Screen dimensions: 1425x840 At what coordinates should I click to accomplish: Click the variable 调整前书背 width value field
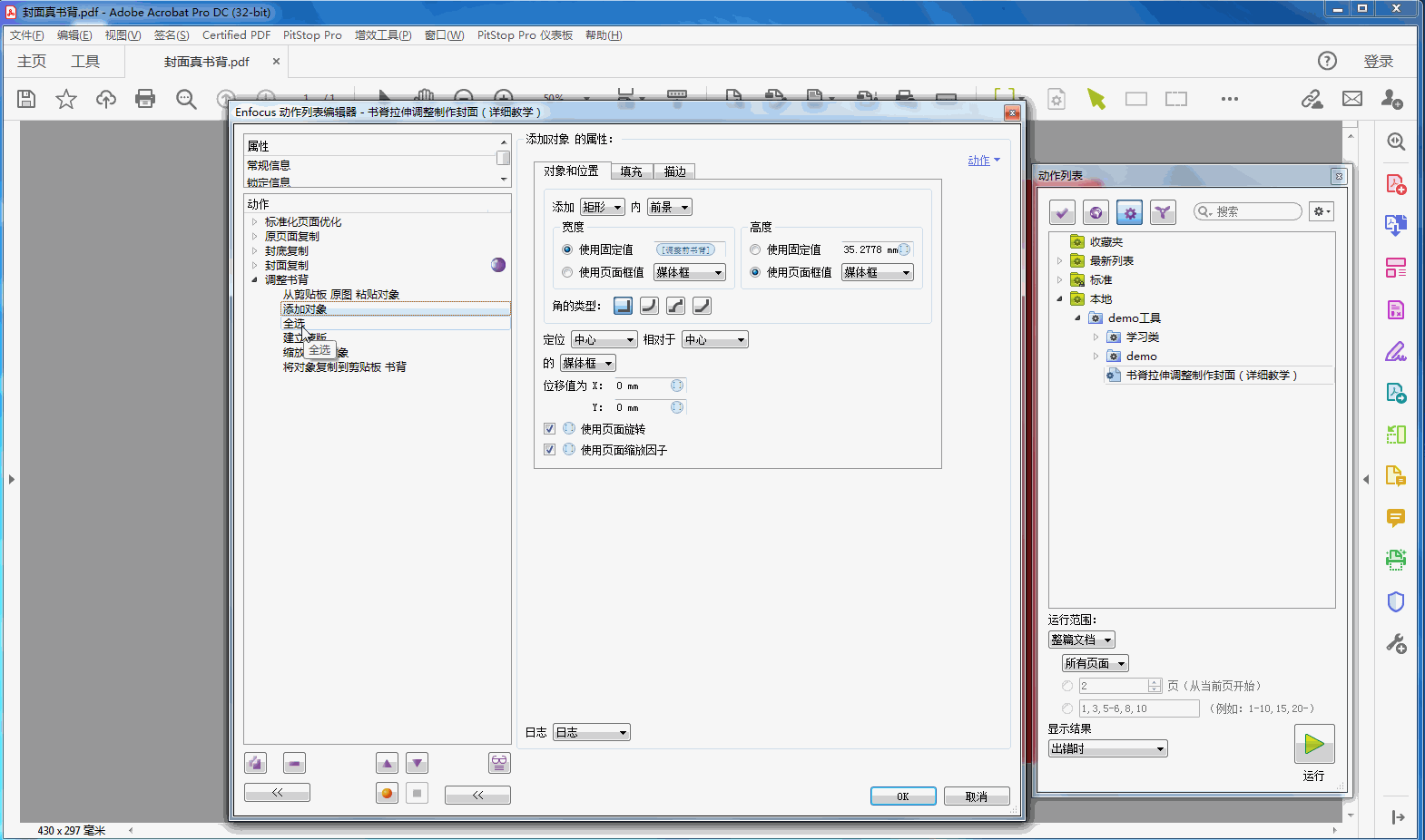click(686, 249)
